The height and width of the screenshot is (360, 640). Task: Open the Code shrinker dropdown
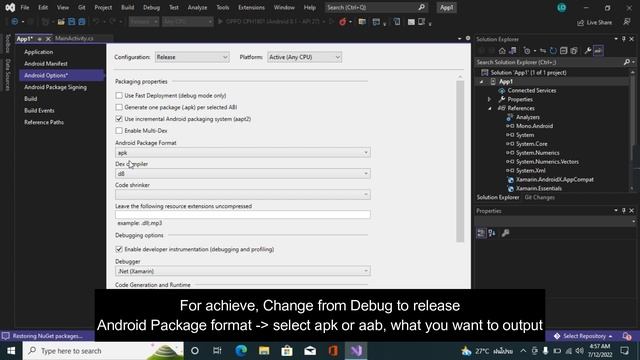tap(242, 195)
